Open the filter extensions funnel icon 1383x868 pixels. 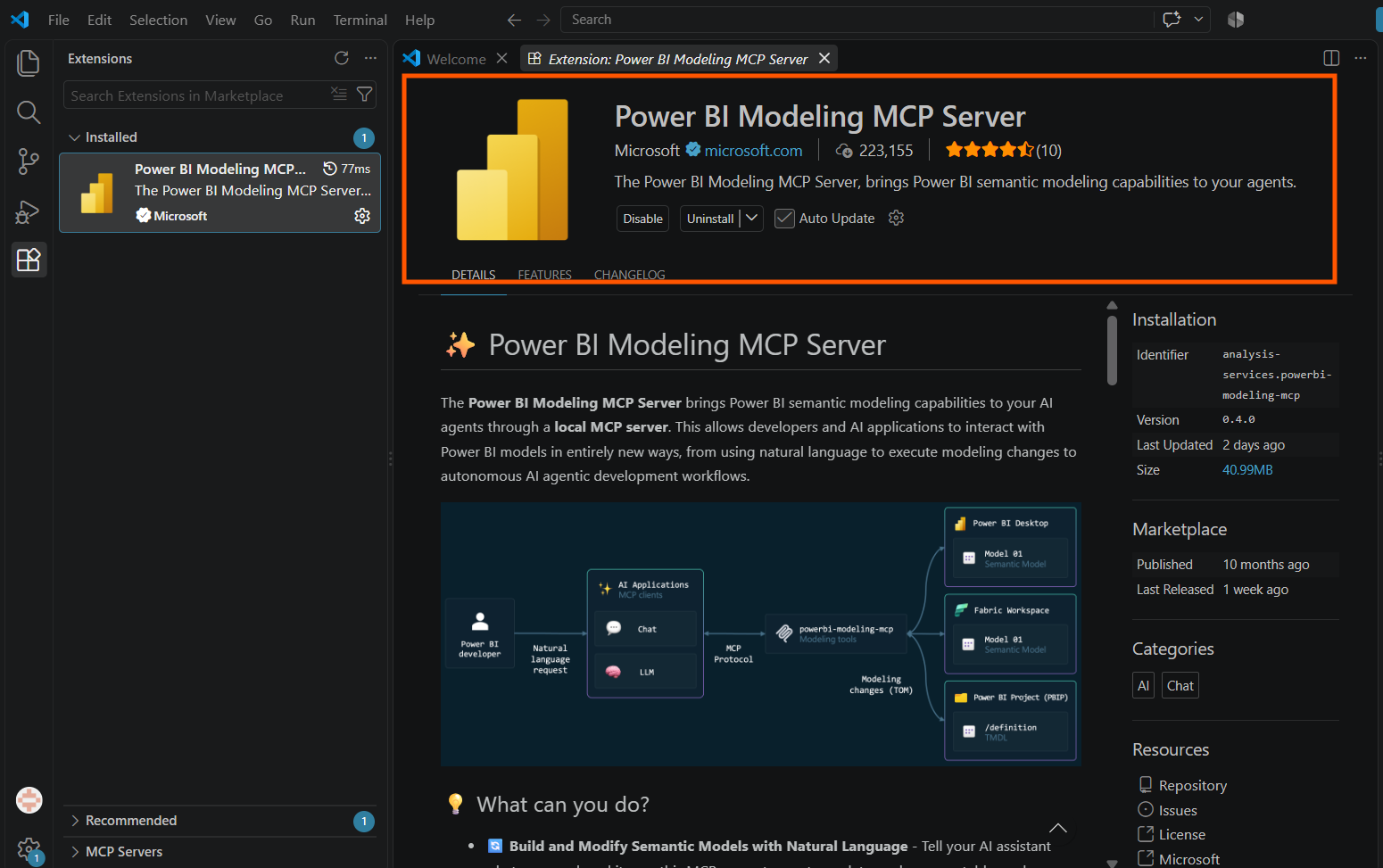(364, 94)
